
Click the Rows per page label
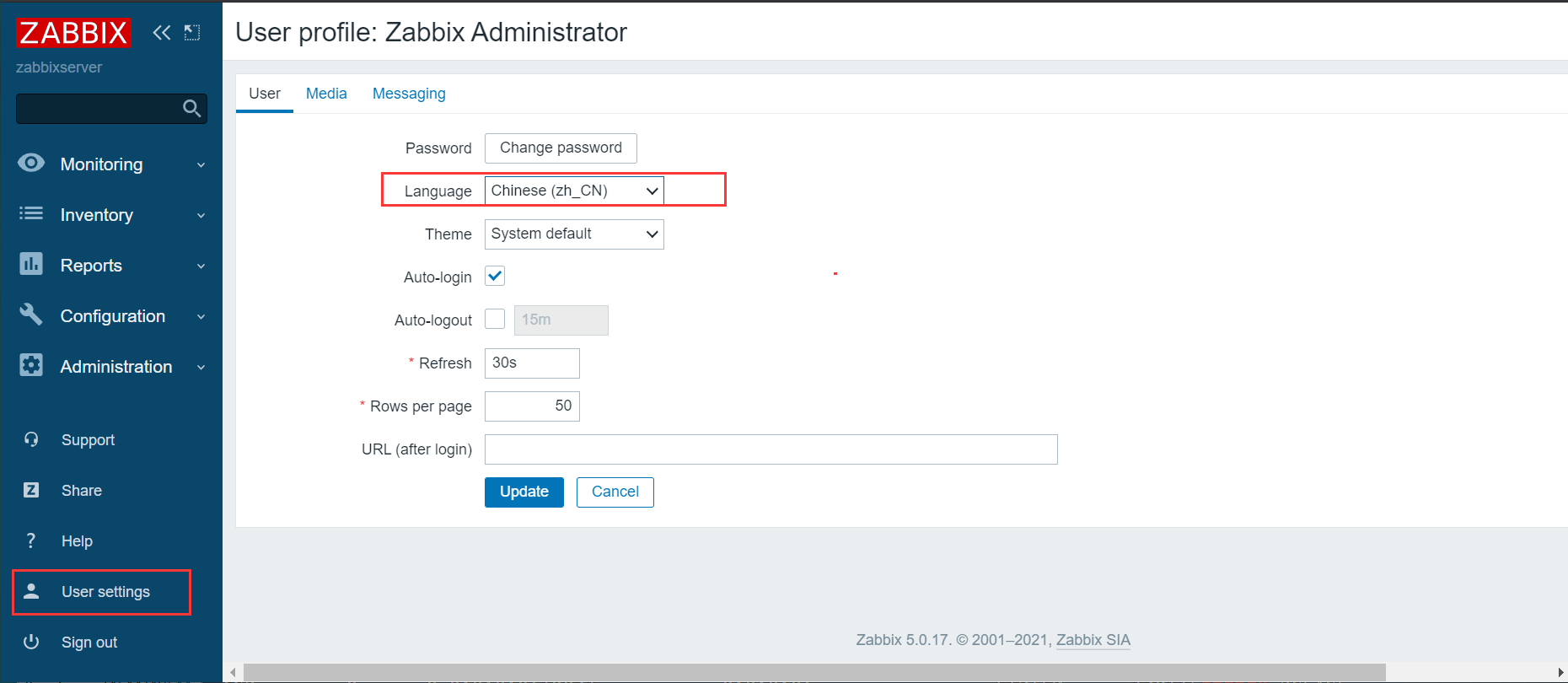421,406
